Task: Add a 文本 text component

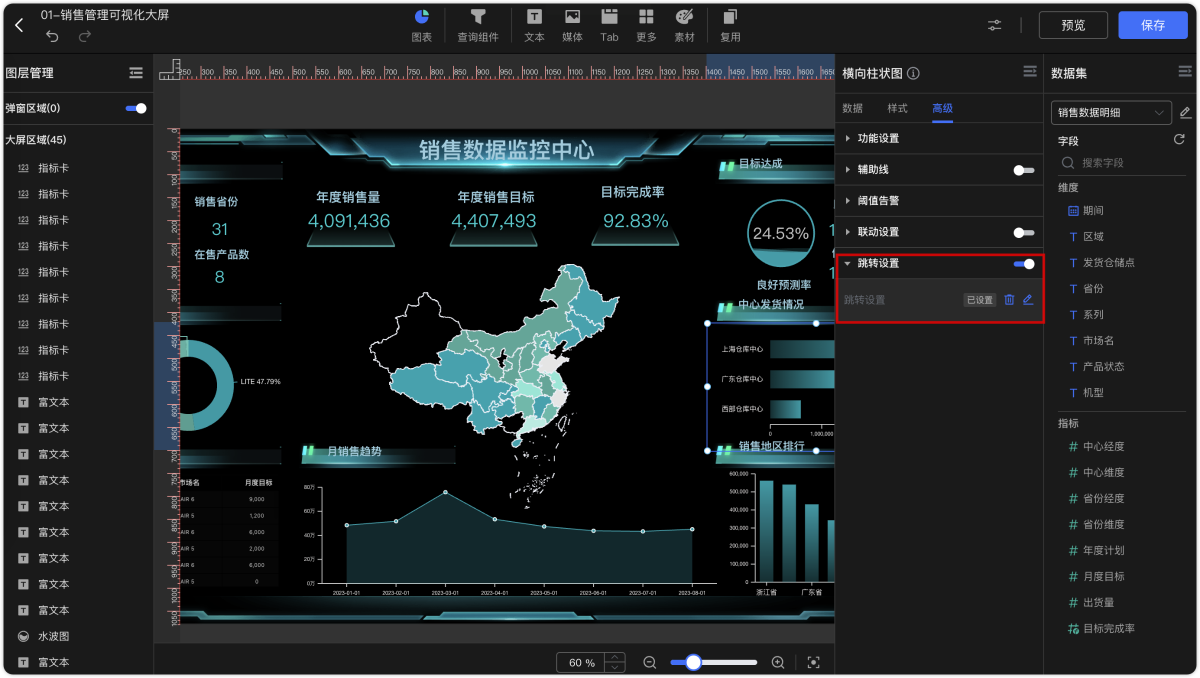Action: (535, 25)
